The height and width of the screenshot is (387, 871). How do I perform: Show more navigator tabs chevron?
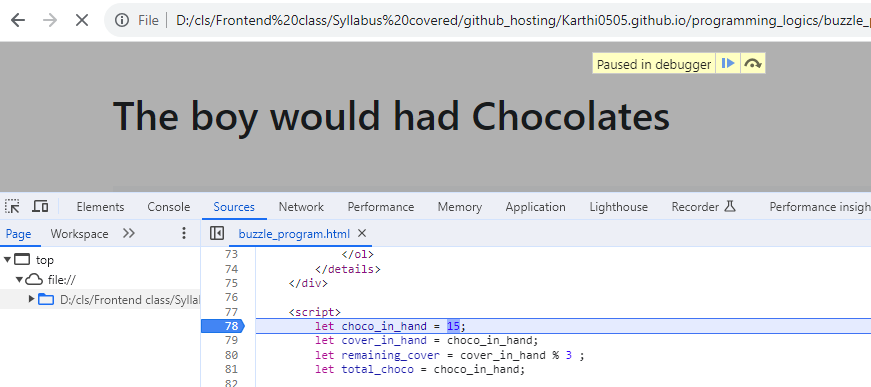[x=129, y=234]
